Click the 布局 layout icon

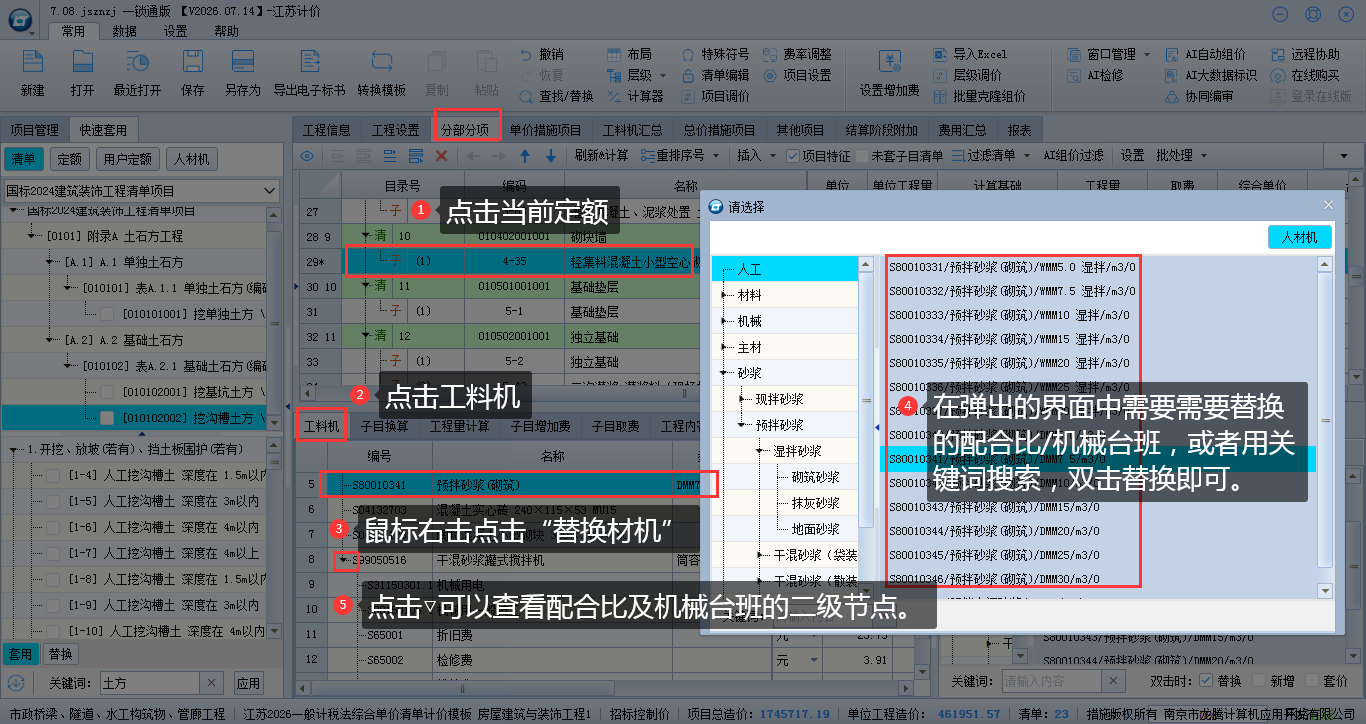point(614,54)
